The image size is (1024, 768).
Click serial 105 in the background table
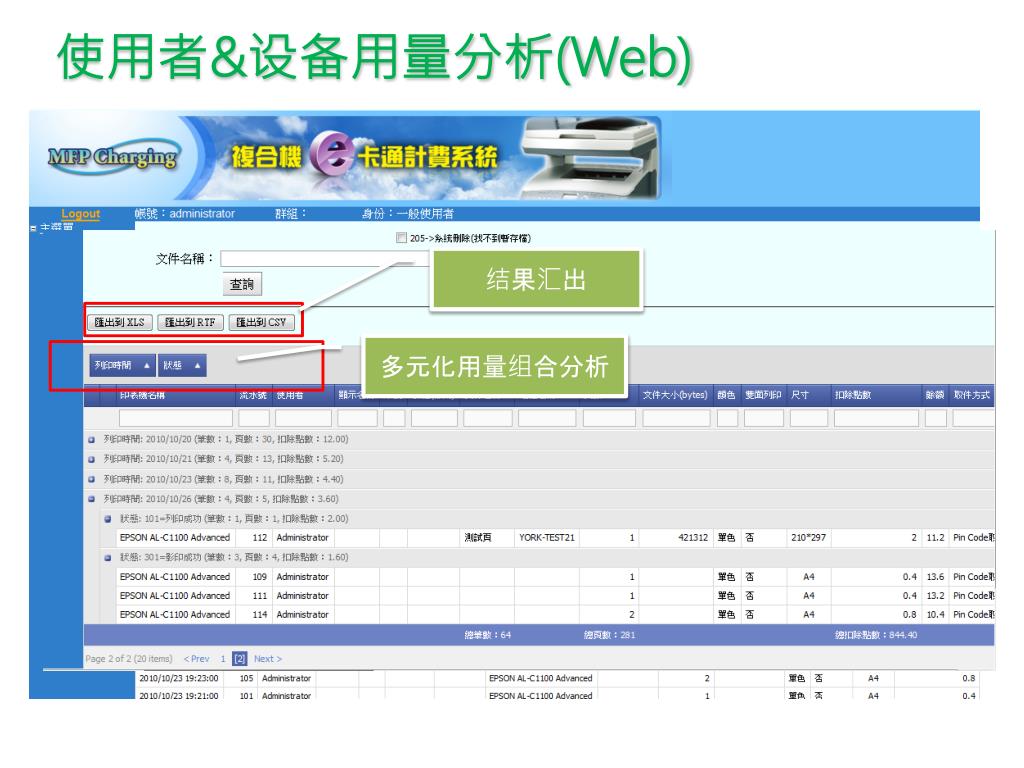[246, 679]
